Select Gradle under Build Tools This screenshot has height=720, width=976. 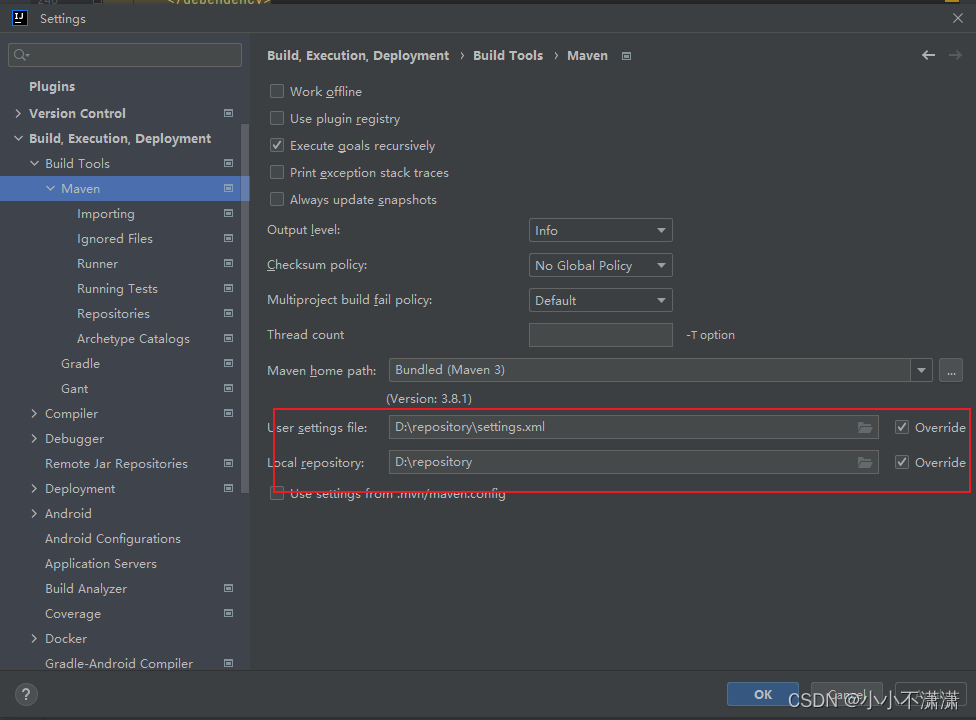pos(80,363)
